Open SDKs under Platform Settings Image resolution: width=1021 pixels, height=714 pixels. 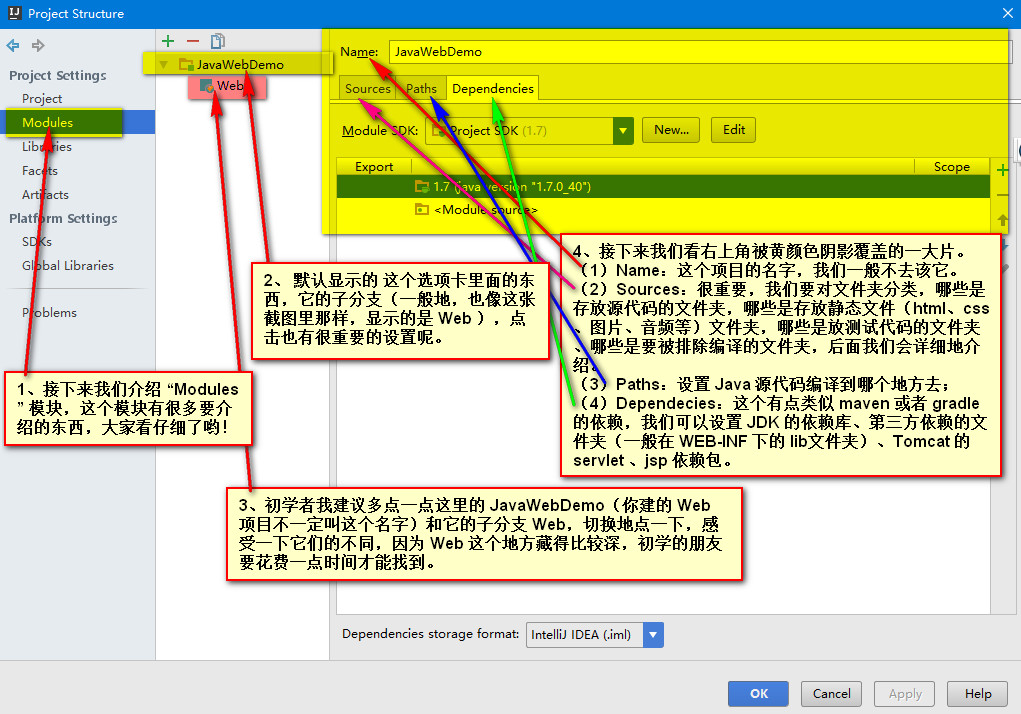pyautogui.click(x=36, y=241)
